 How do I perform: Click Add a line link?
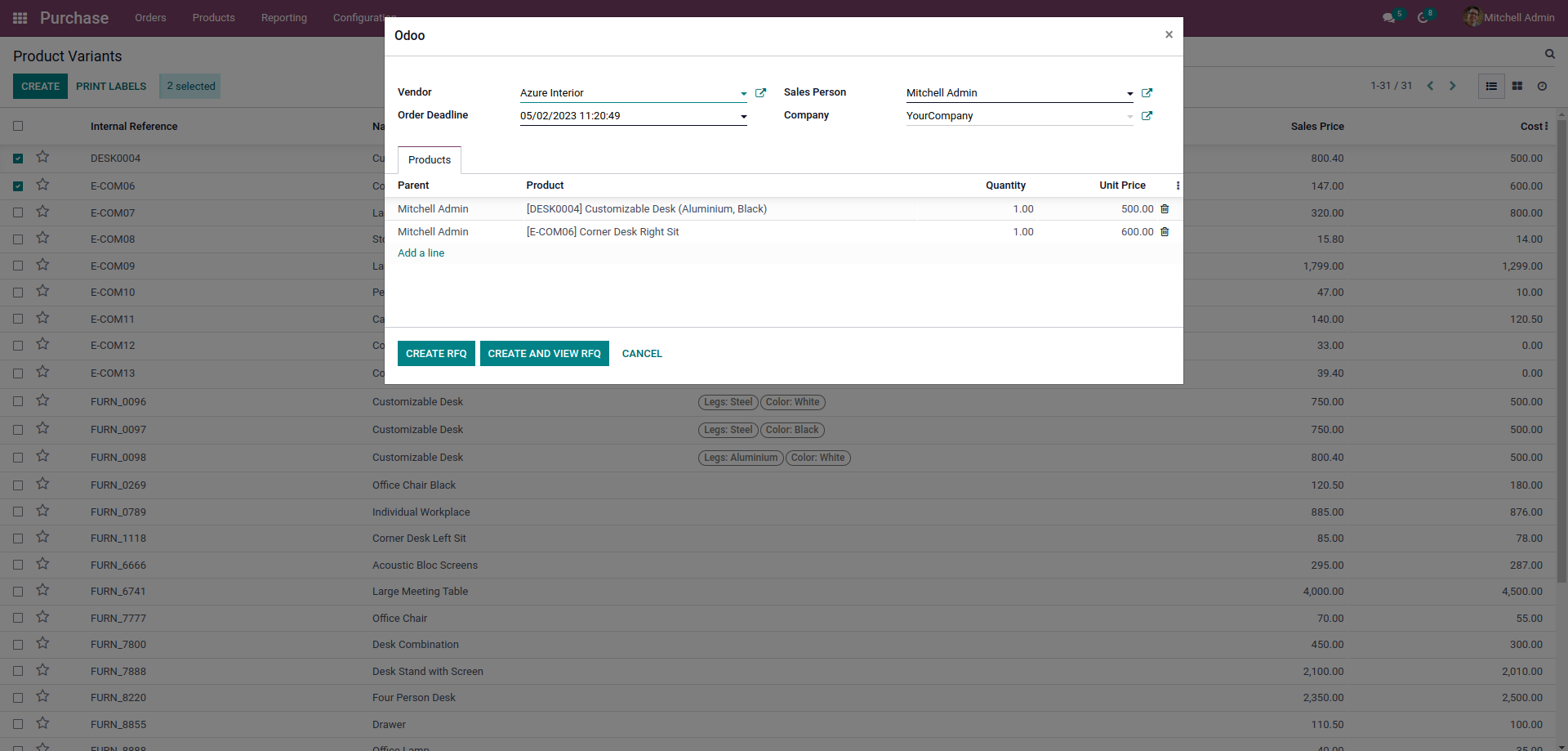click(421, 253)
